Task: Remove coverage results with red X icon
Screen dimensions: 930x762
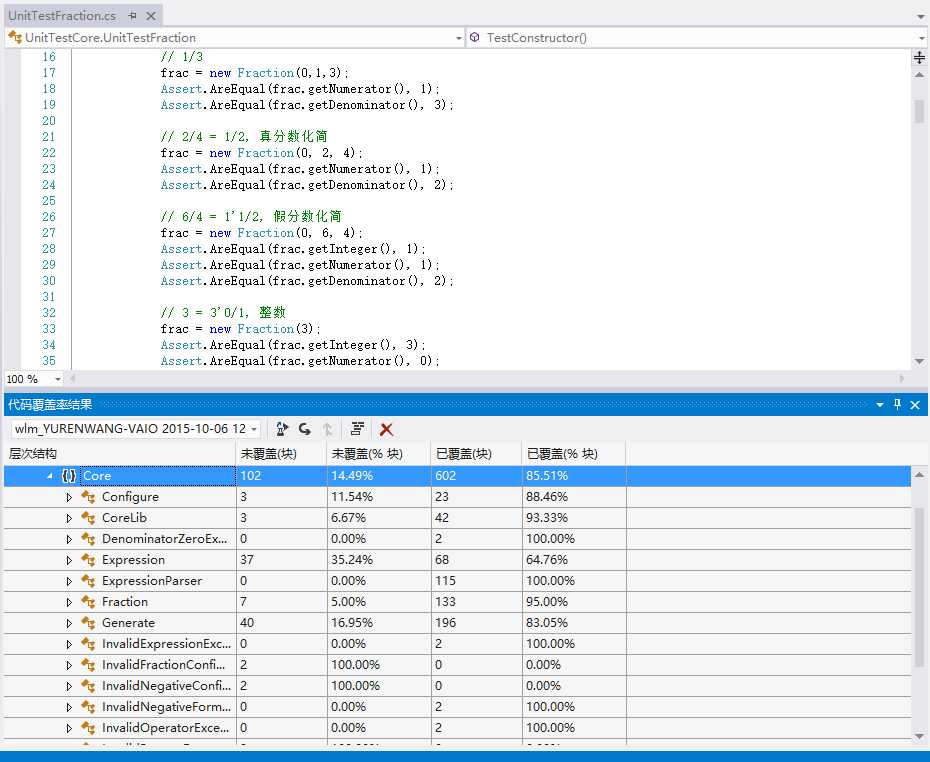Action: [386, 429]
